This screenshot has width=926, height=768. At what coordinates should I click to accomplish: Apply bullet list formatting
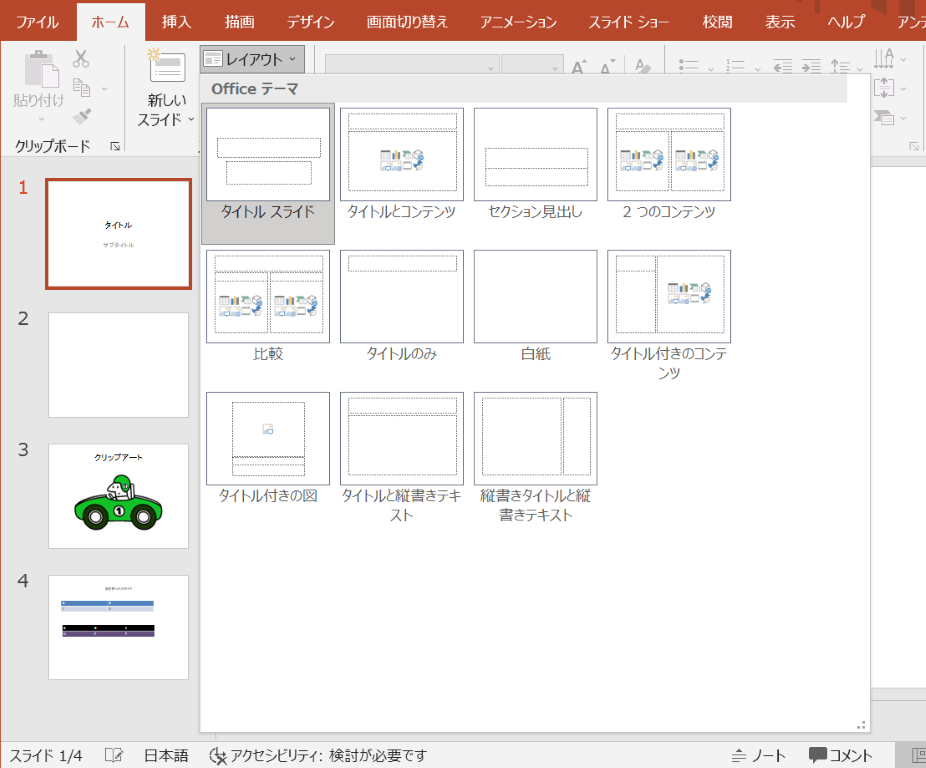point(690,66)
